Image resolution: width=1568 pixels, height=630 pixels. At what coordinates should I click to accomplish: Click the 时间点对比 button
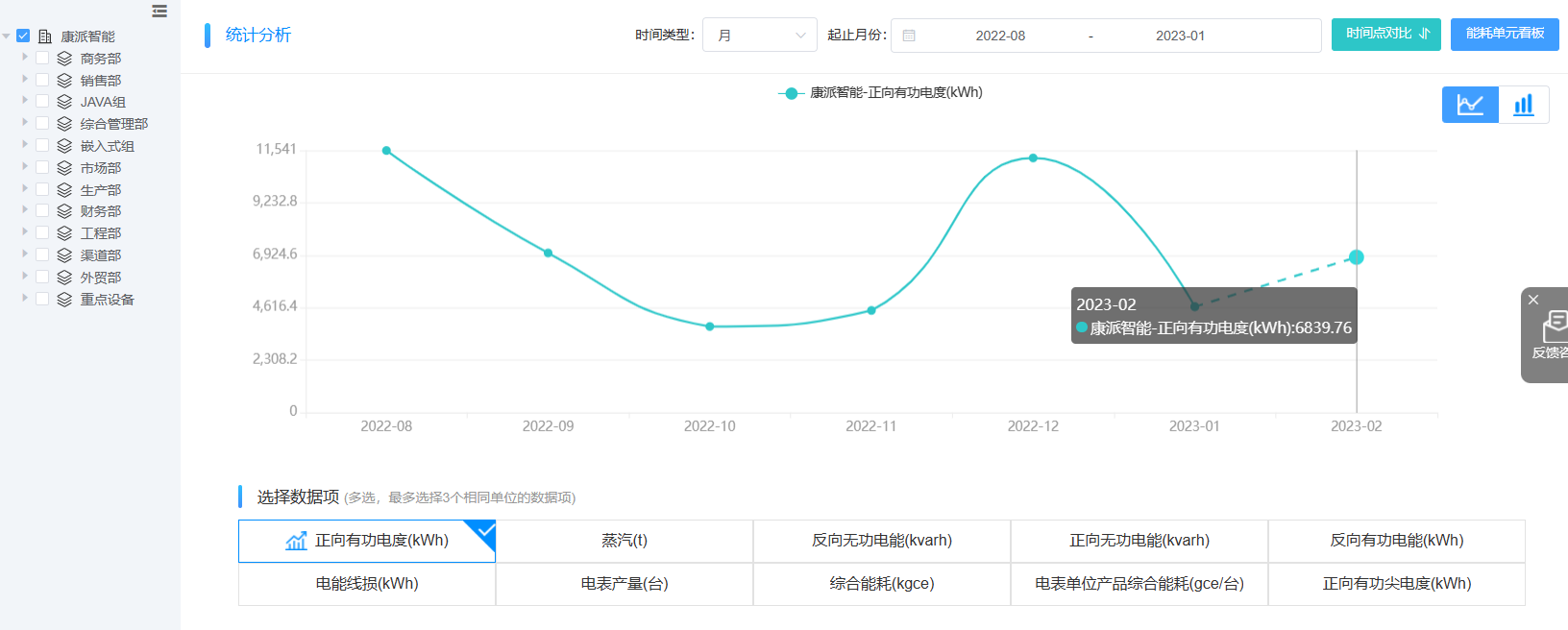pyautogui.click(x=1385, y=34)
